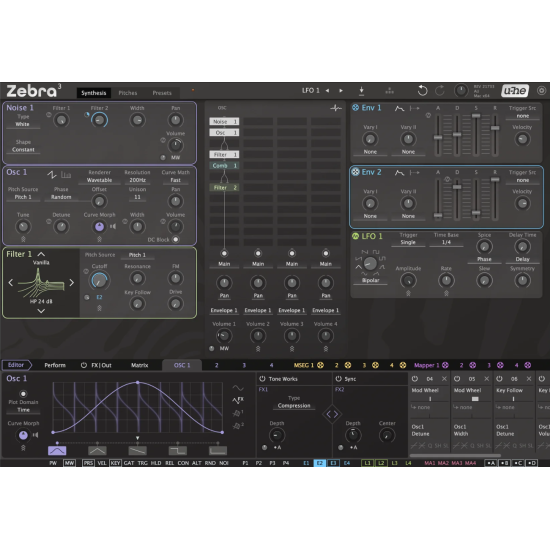Click the Noise 1 module in grid
The height and width of the screenshot is (550, 550).
(224, 121)
